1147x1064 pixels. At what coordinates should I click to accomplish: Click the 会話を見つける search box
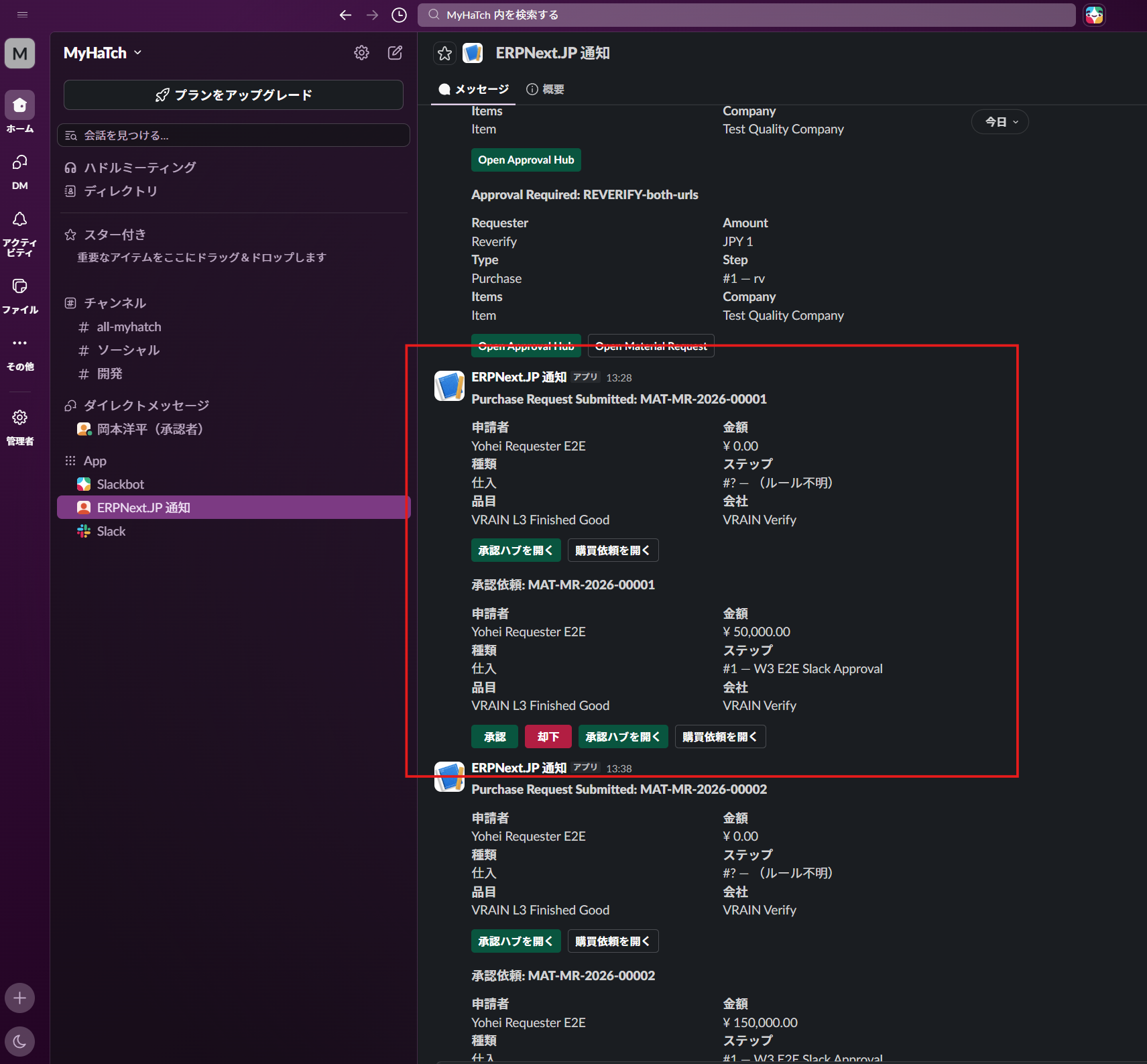tap(233, 135)
